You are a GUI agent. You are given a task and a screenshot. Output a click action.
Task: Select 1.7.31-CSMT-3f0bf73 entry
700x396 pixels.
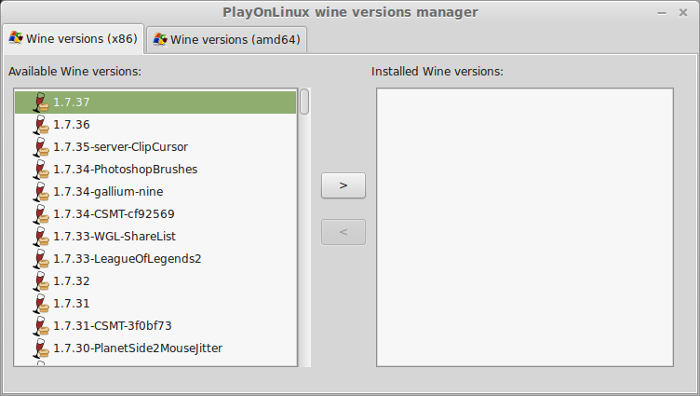(x=155, y=325)
